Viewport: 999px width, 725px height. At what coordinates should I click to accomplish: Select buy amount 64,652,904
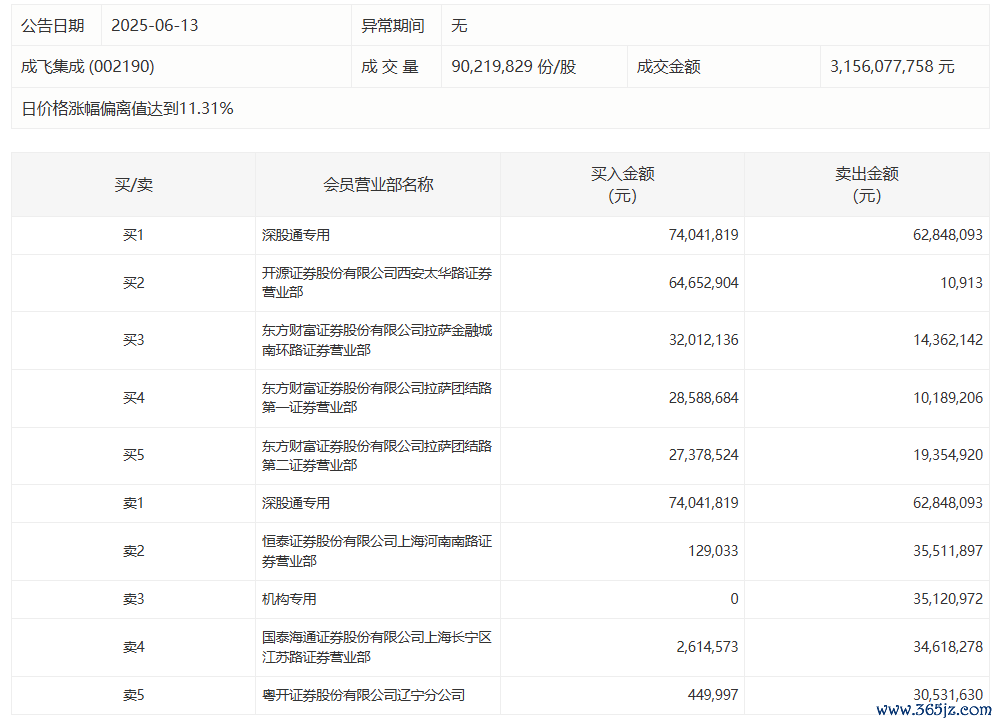tap(703, 283)
